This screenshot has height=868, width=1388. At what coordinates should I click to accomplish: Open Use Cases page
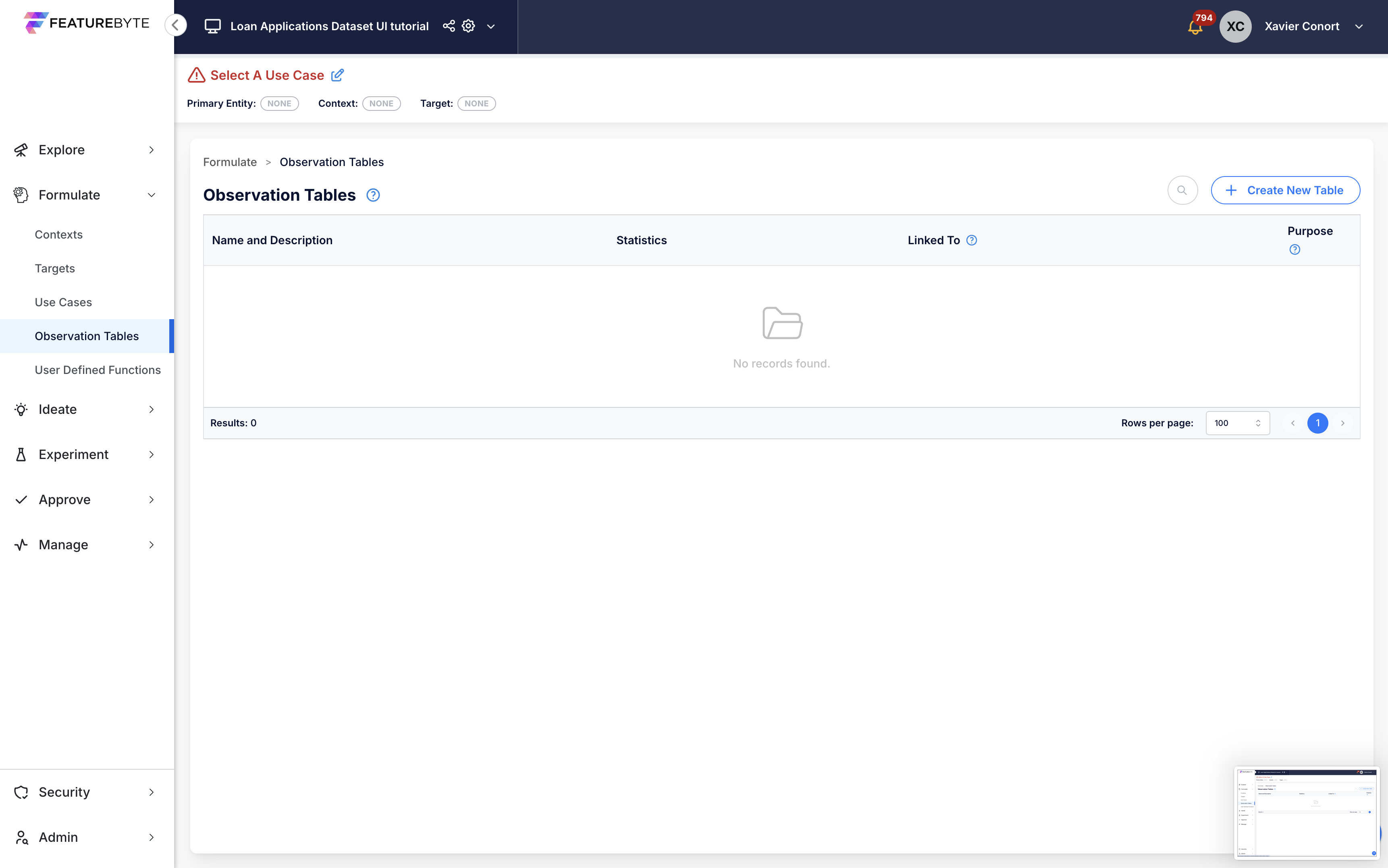point(63,302)
